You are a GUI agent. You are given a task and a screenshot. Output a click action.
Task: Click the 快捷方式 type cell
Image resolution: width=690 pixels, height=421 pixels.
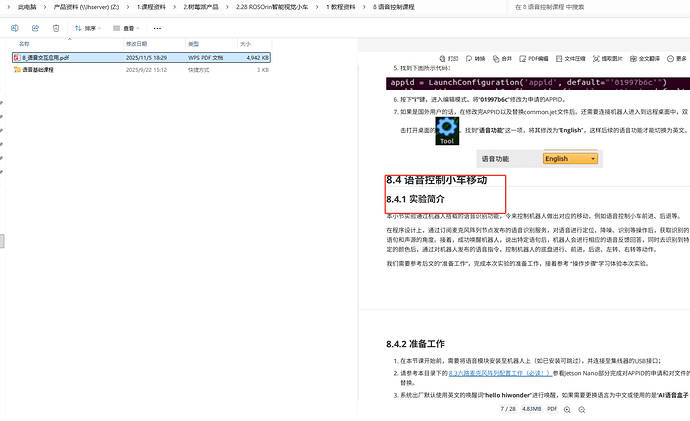tap(198, 70)
